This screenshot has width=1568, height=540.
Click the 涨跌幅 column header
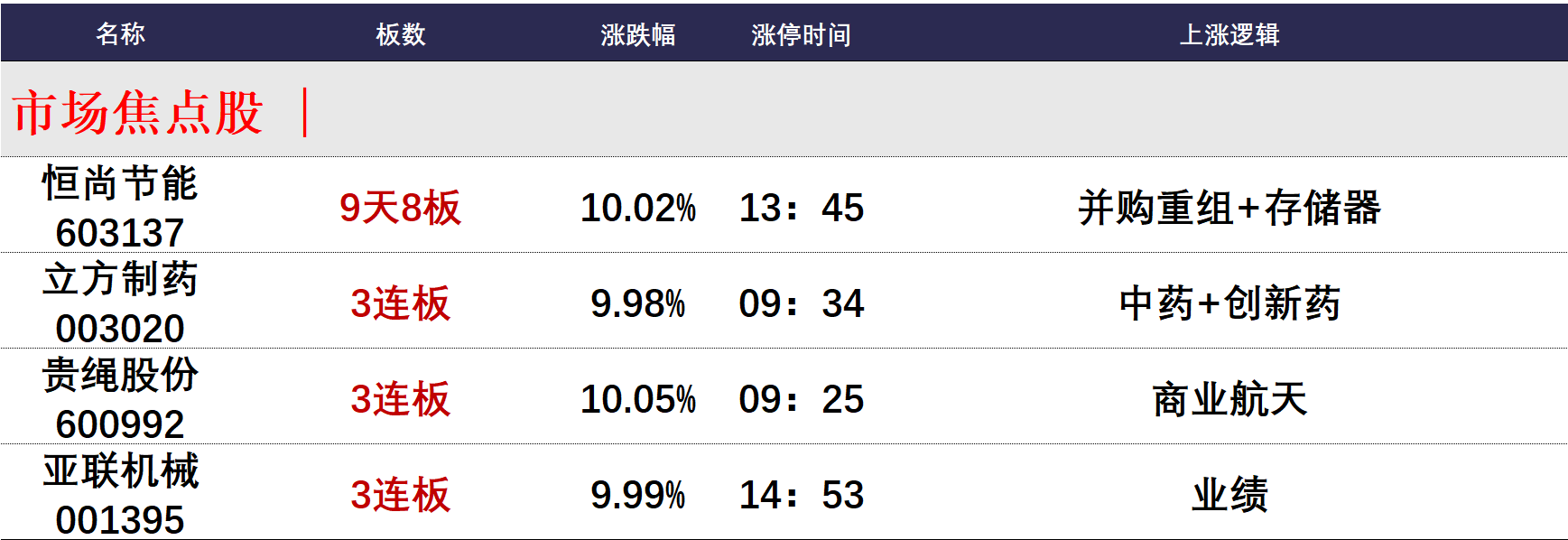[x=637, y=34]
